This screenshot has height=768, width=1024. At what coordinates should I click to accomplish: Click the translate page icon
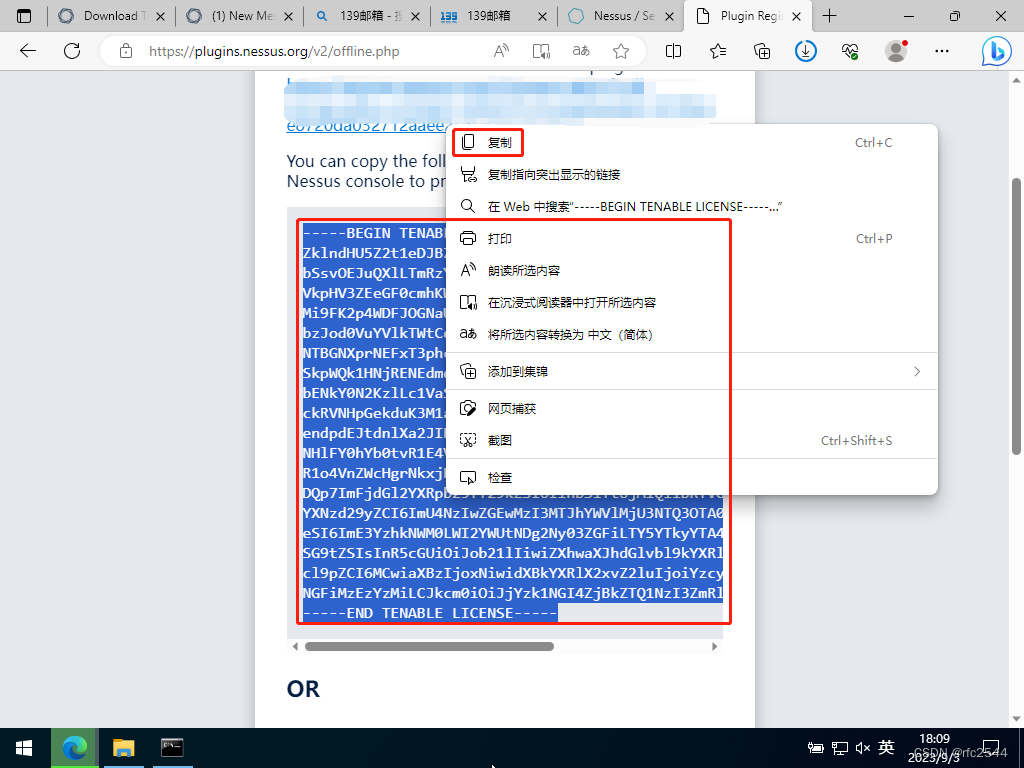click(581, 51)
